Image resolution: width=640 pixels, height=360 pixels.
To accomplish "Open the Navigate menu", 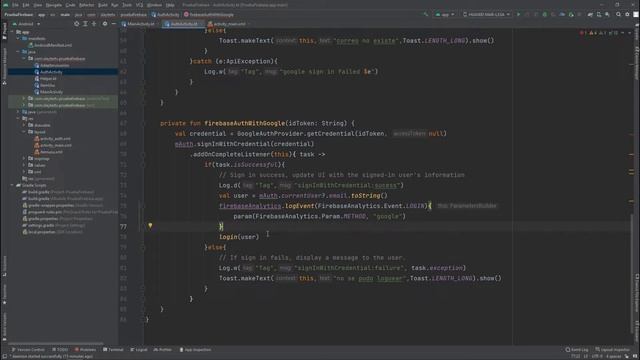I will [53, 5].
